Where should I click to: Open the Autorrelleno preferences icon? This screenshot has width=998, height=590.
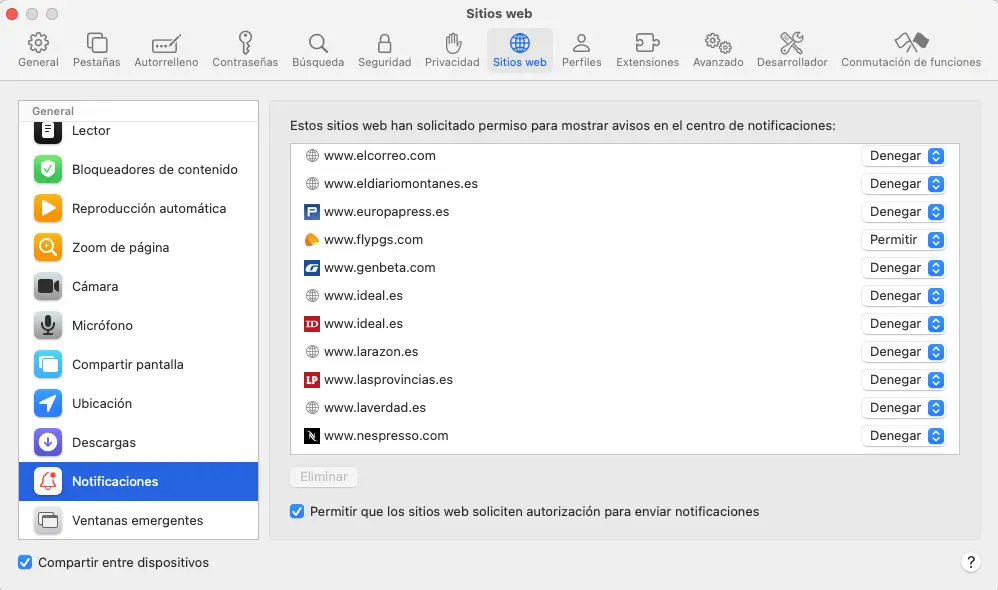166,43
